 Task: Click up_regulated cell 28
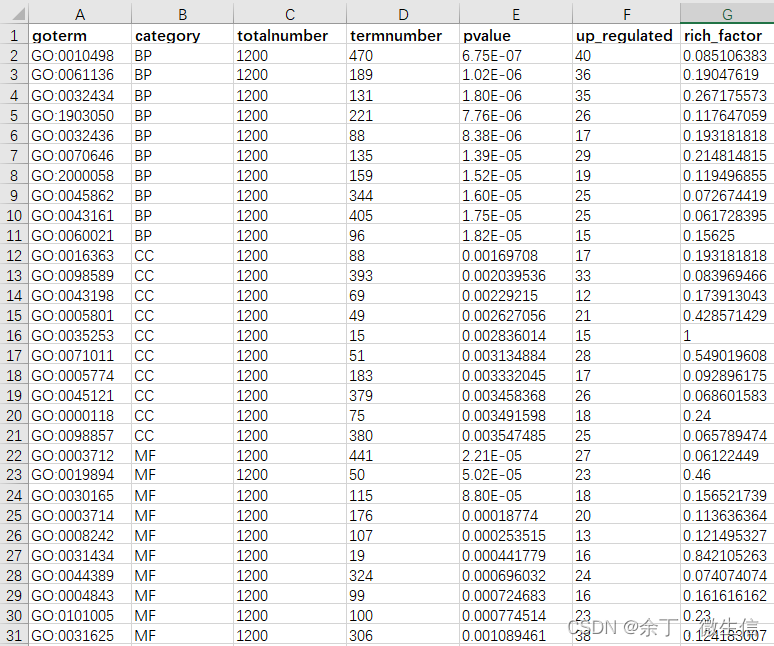626,355
